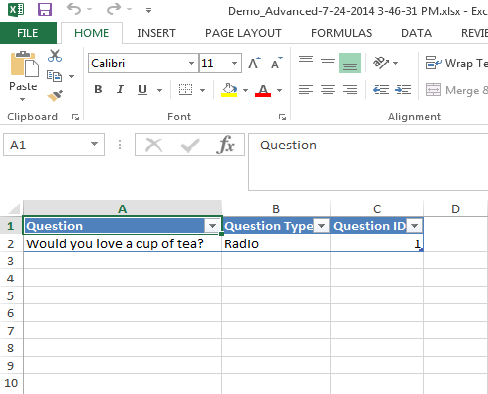
Task: Toggle Italic formatting
Action: [120, 89]
